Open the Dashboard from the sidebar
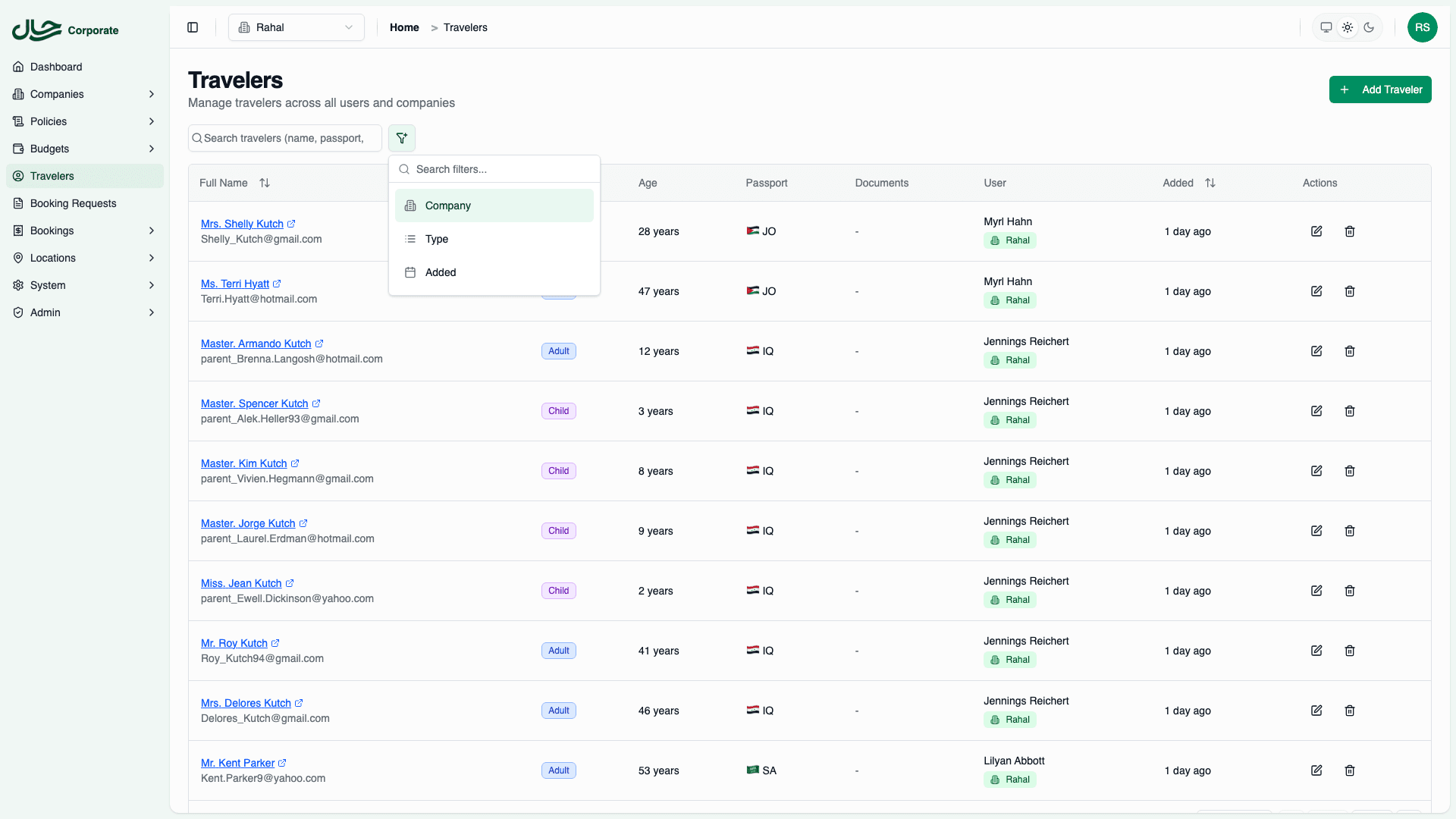 (55, 67)
